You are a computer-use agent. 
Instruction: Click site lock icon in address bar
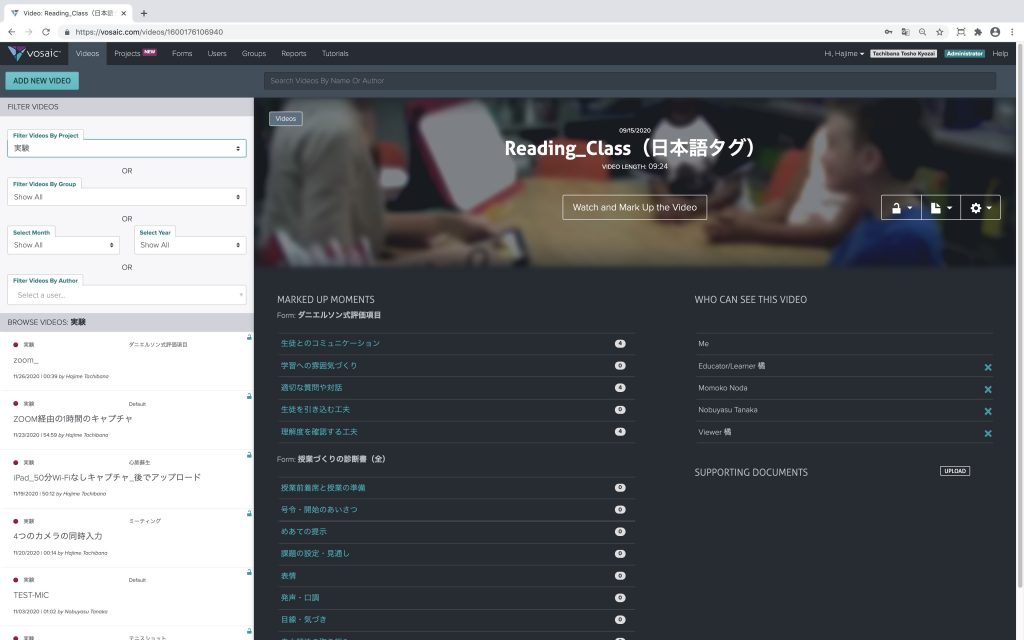(67, 32)
